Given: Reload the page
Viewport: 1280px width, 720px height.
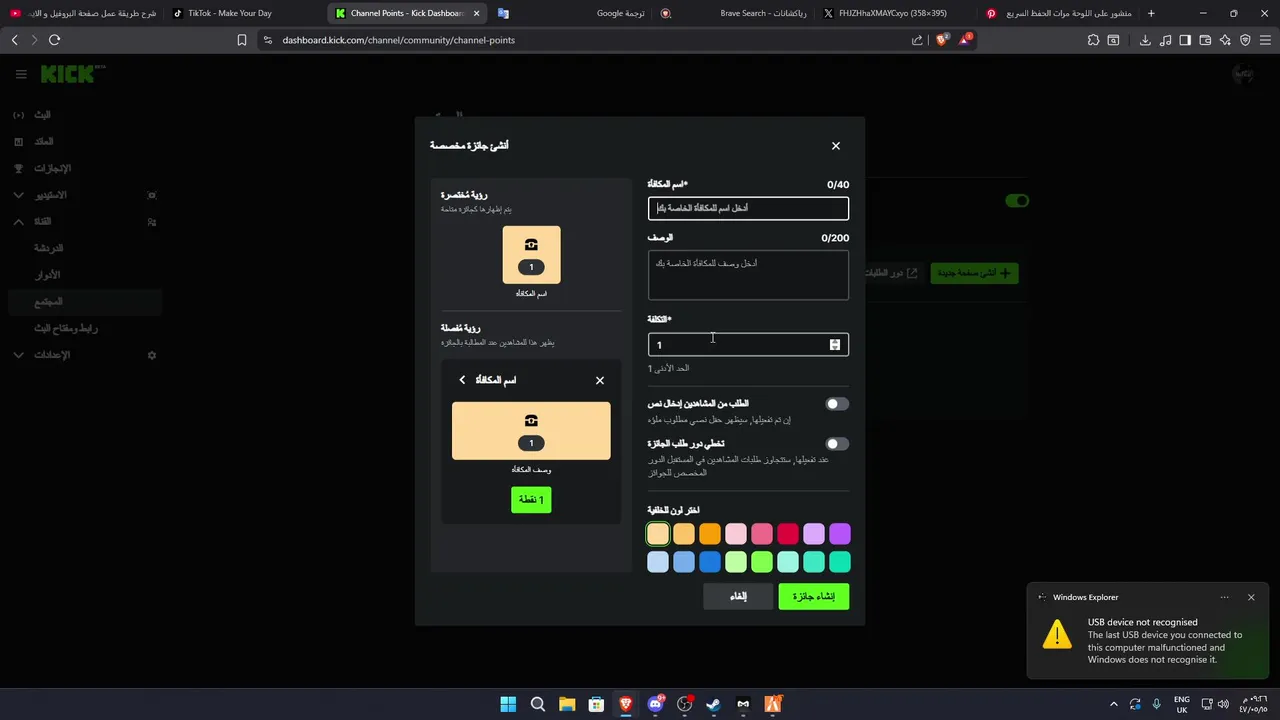Looking at the screenshot, I should click(x=54, y=40).
